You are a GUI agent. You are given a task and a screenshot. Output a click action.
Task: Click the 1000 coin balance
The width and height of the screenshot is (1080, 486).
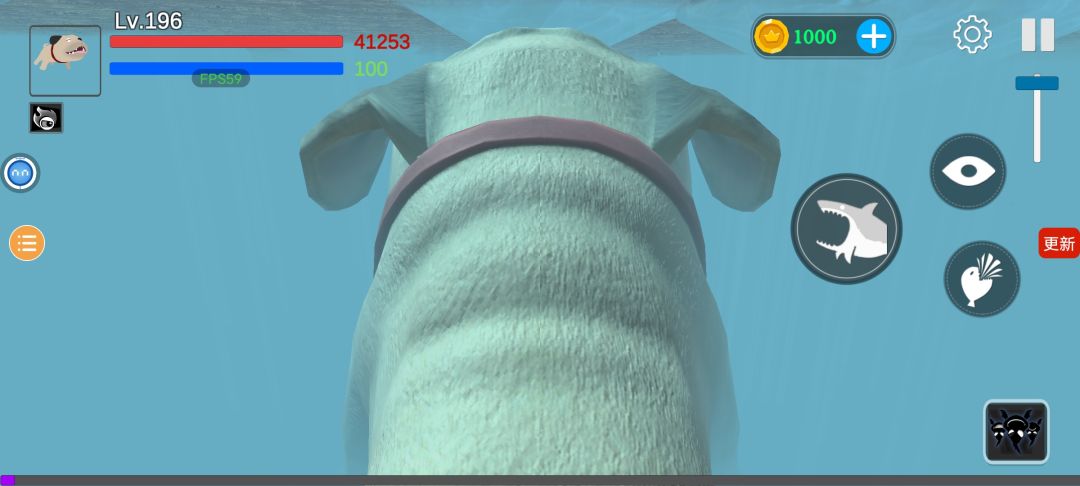815,36
